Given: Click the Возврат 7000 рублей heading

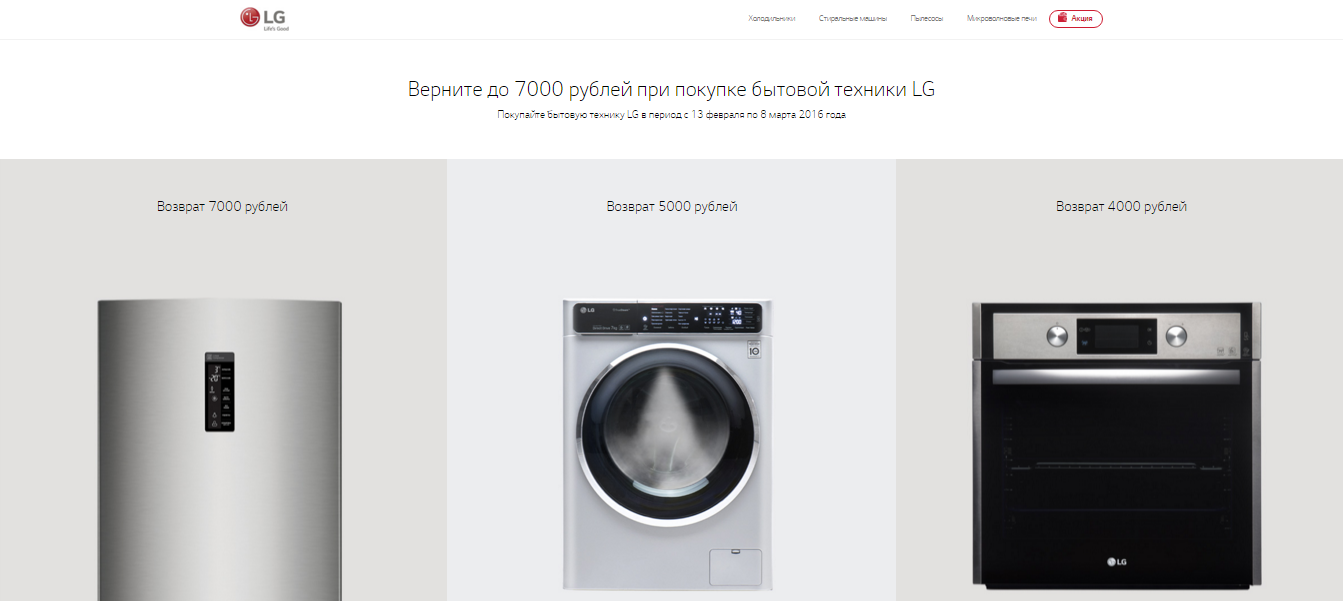Looking at the screenshot, I should point(222,207).
